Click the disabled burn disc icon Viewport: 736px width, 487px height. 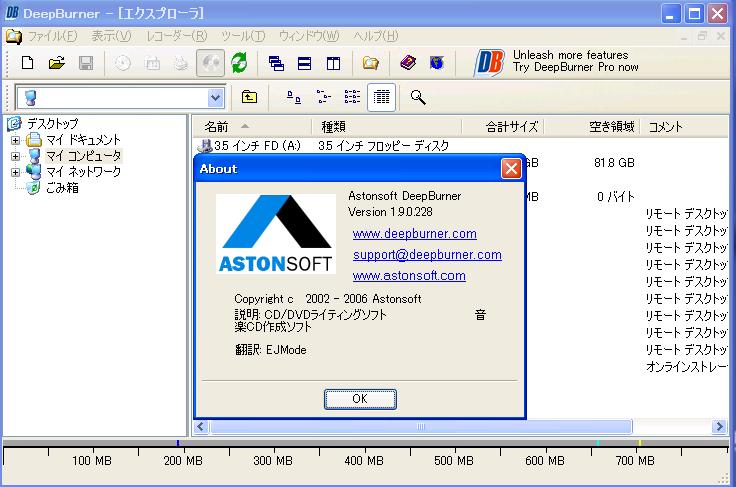123,63
